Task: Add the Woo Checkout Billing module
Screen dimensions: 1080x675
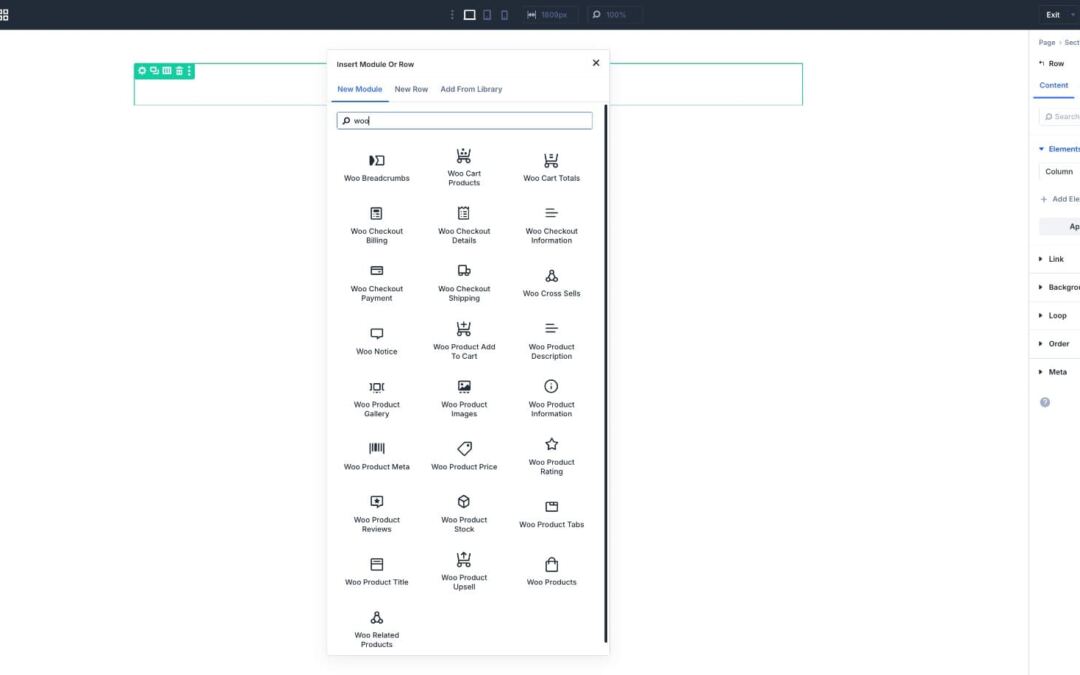Action: [377, 222]
